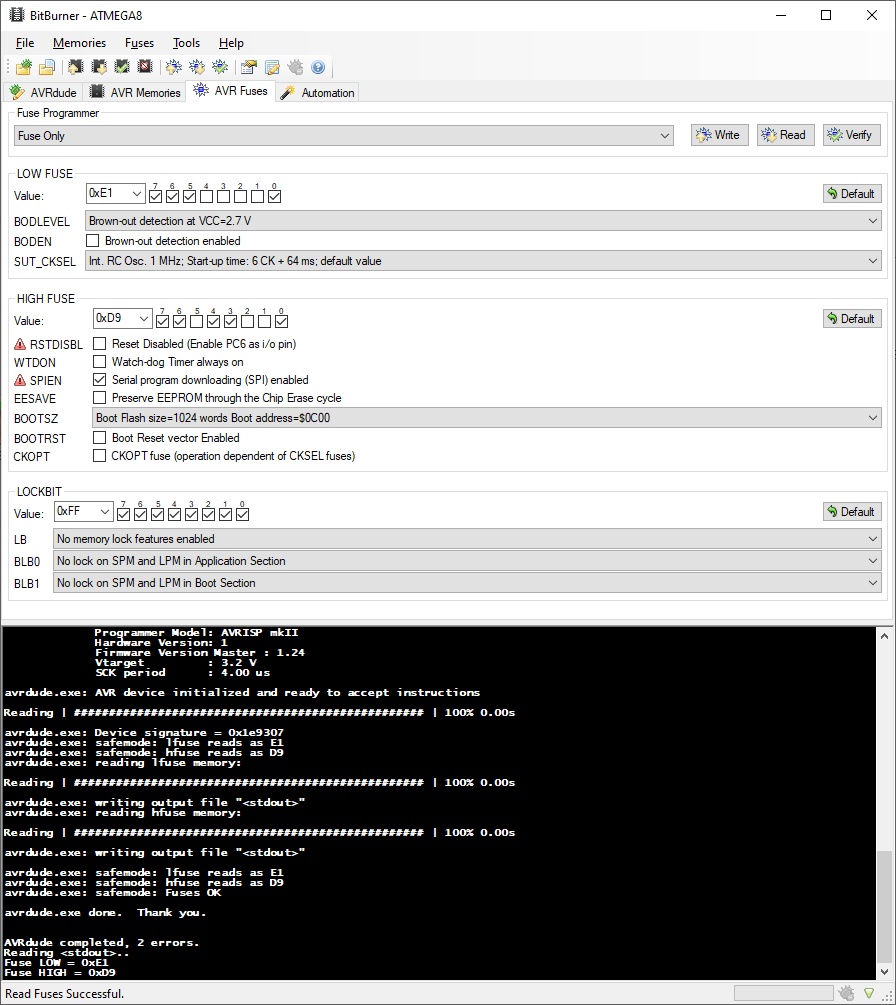Viewport: 896px width, 1005px height.
Task: Click the open file folder toolbar icon
Action: pos(47,67)
